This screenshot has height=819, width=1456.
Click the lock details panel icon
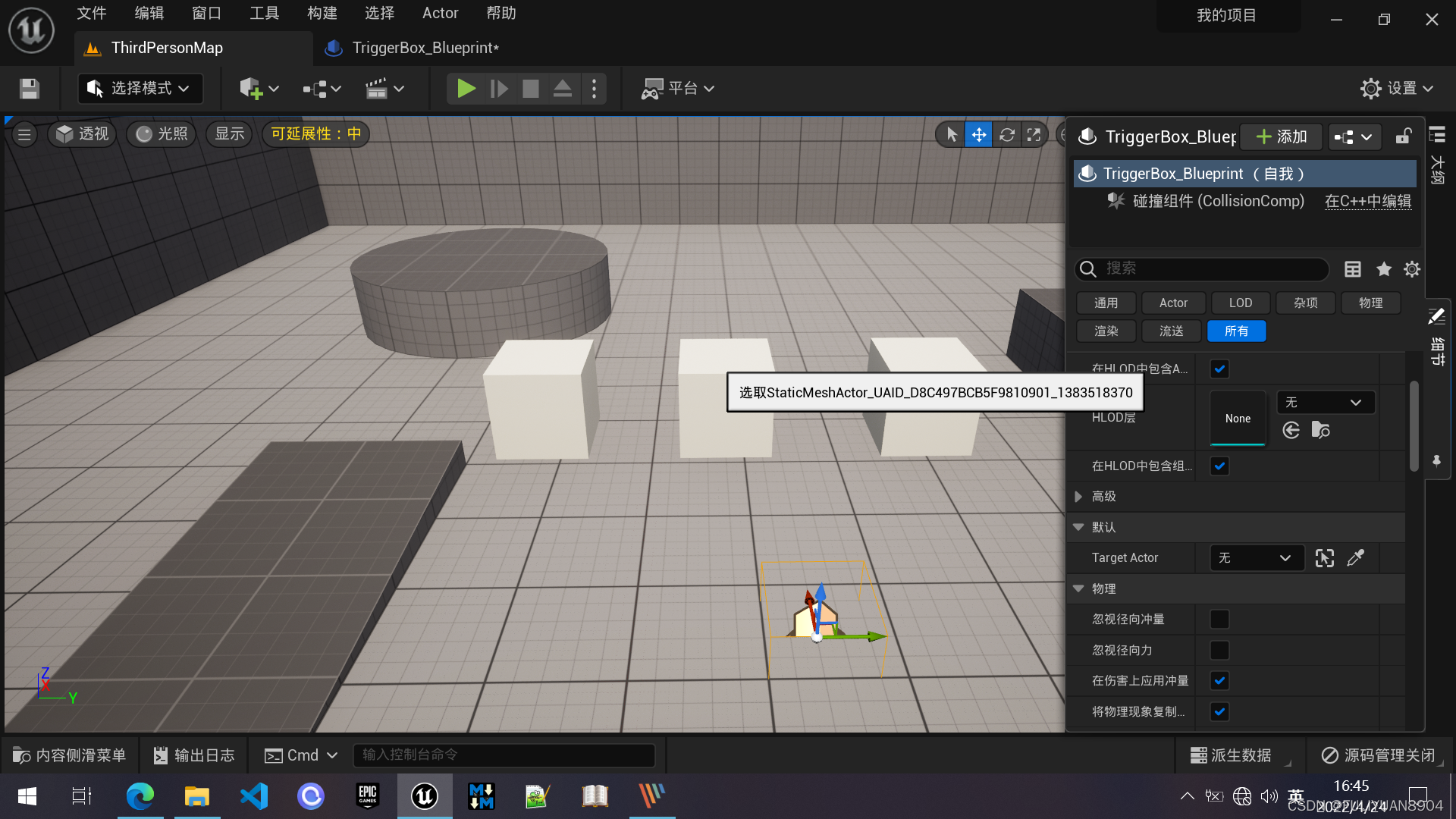(1403, 136)
